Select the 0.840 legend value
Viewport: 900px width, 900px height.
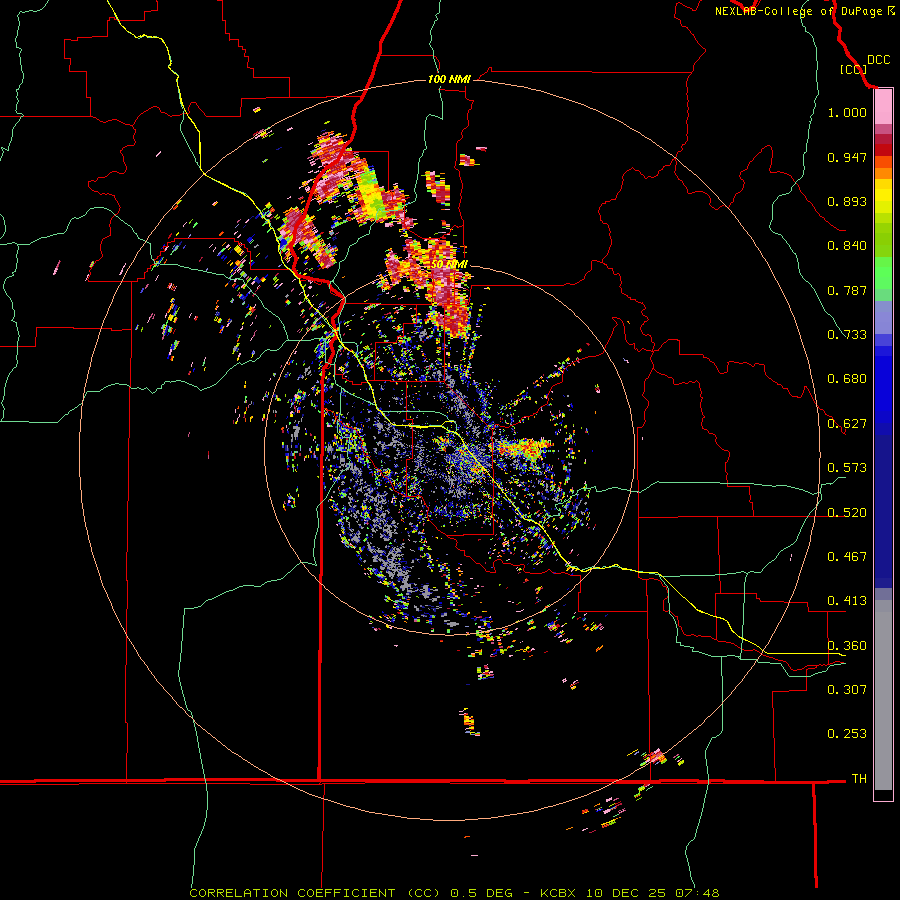pyautogui.click(x=847, y=246)
